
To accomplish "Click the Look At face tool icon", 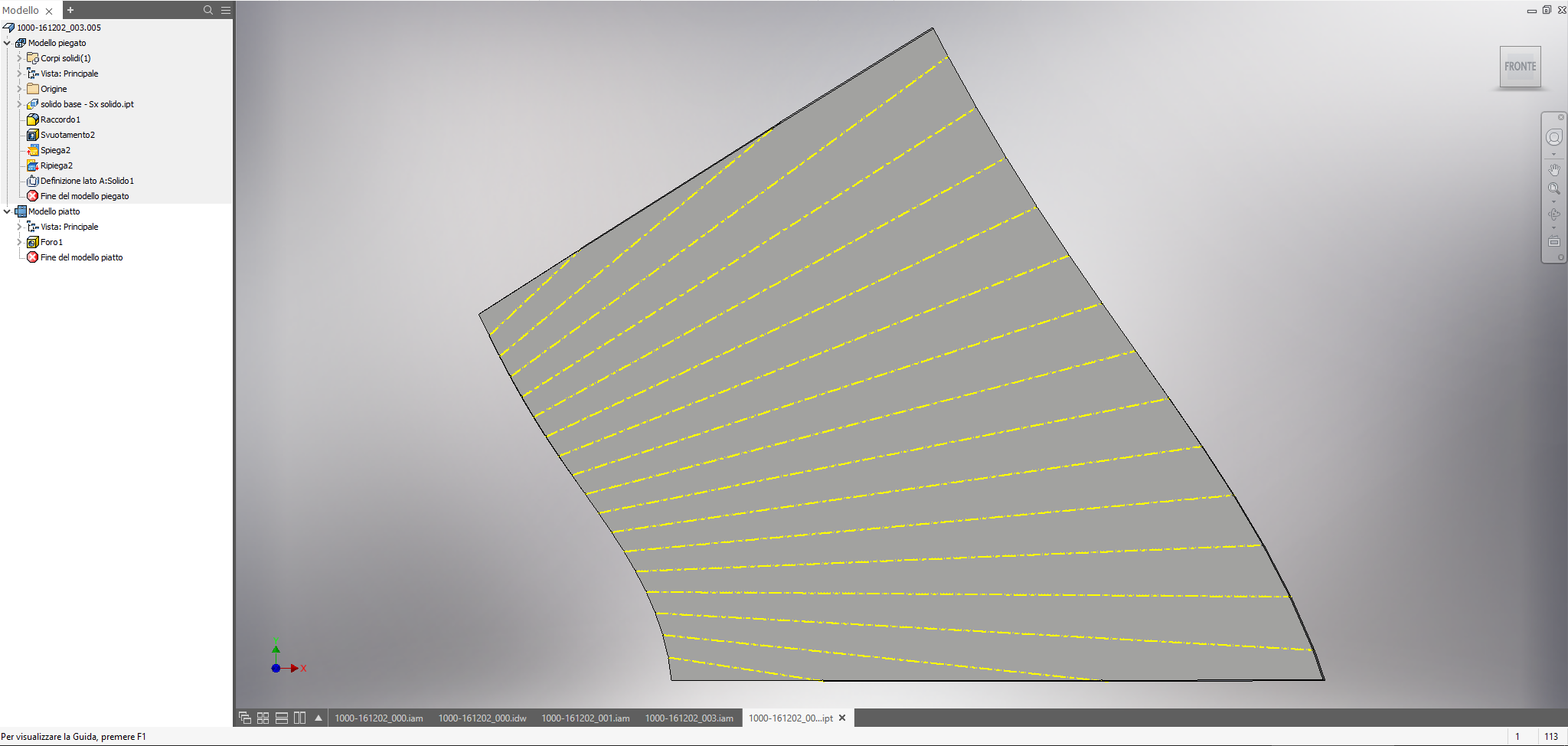I will tap(1553, 242).
